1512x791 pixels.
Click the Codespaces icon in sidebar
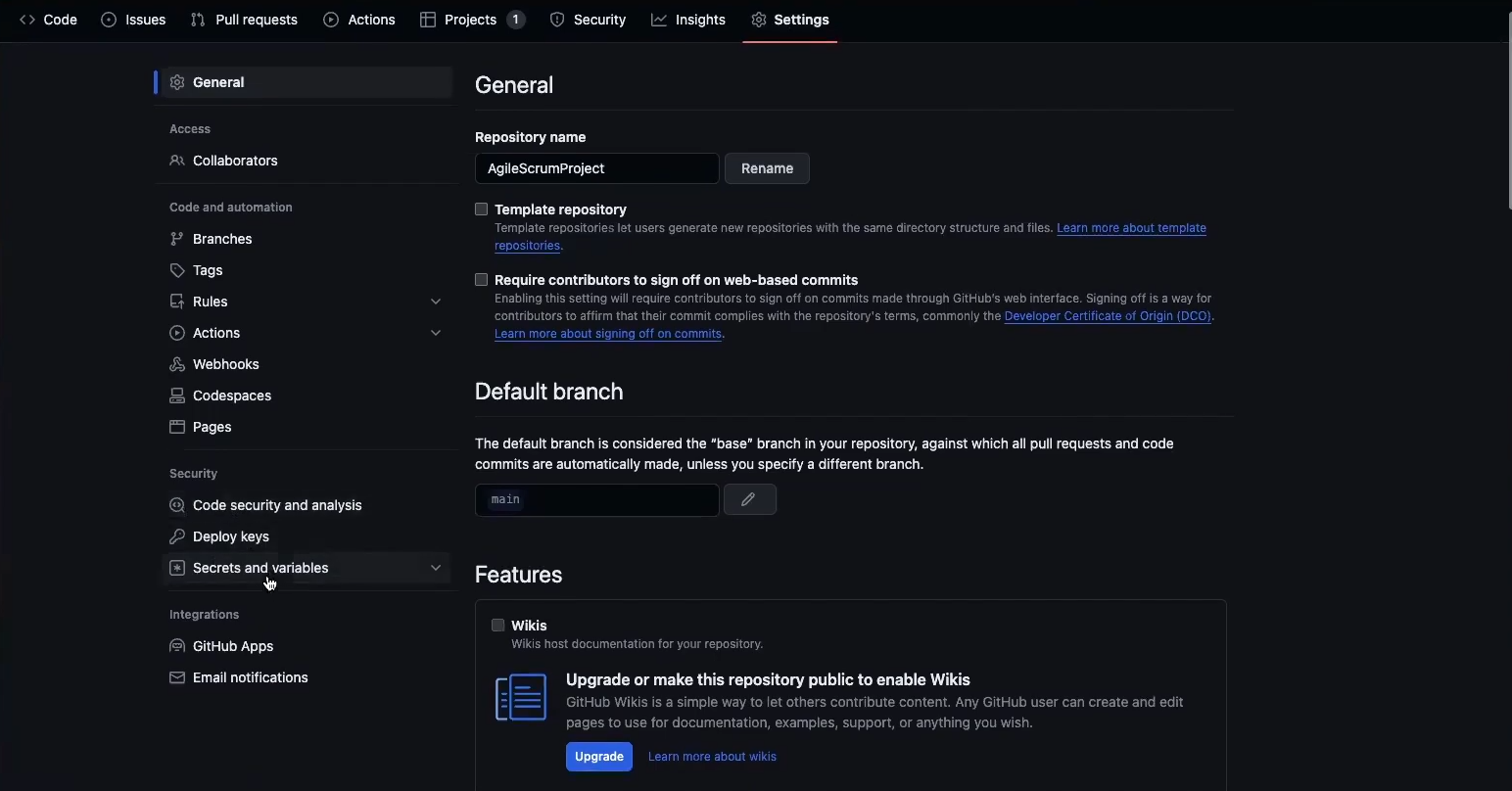pyautogui.click(x=177, y=395)
